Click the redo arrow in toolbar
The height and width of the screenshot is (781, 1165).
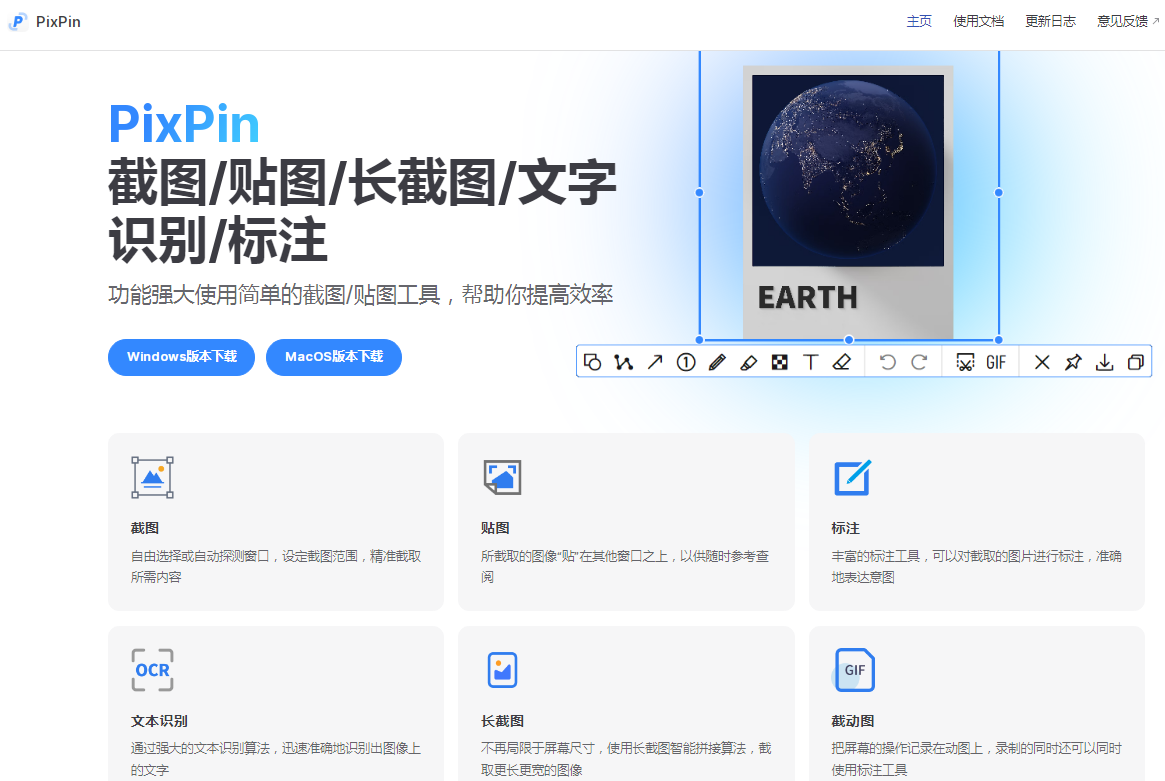(919, 362)
